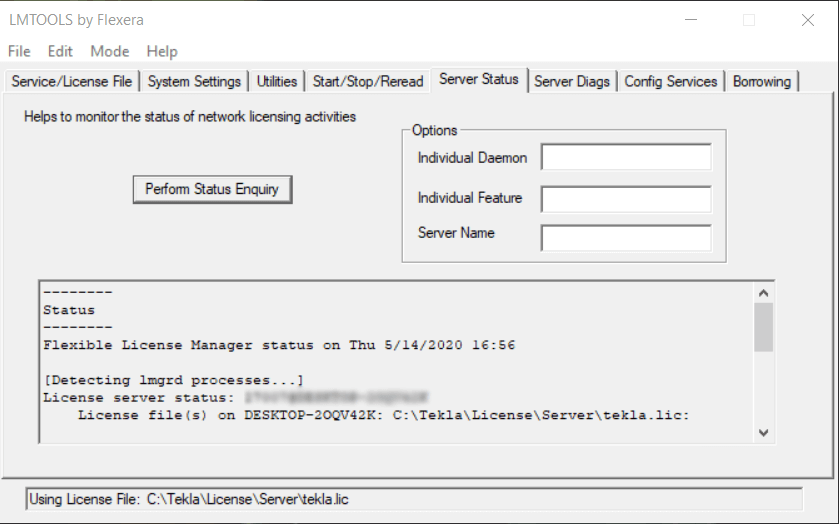Click Perform Status Enquiry button
This screenshot has height=524, width=839.
click(212, 189)
